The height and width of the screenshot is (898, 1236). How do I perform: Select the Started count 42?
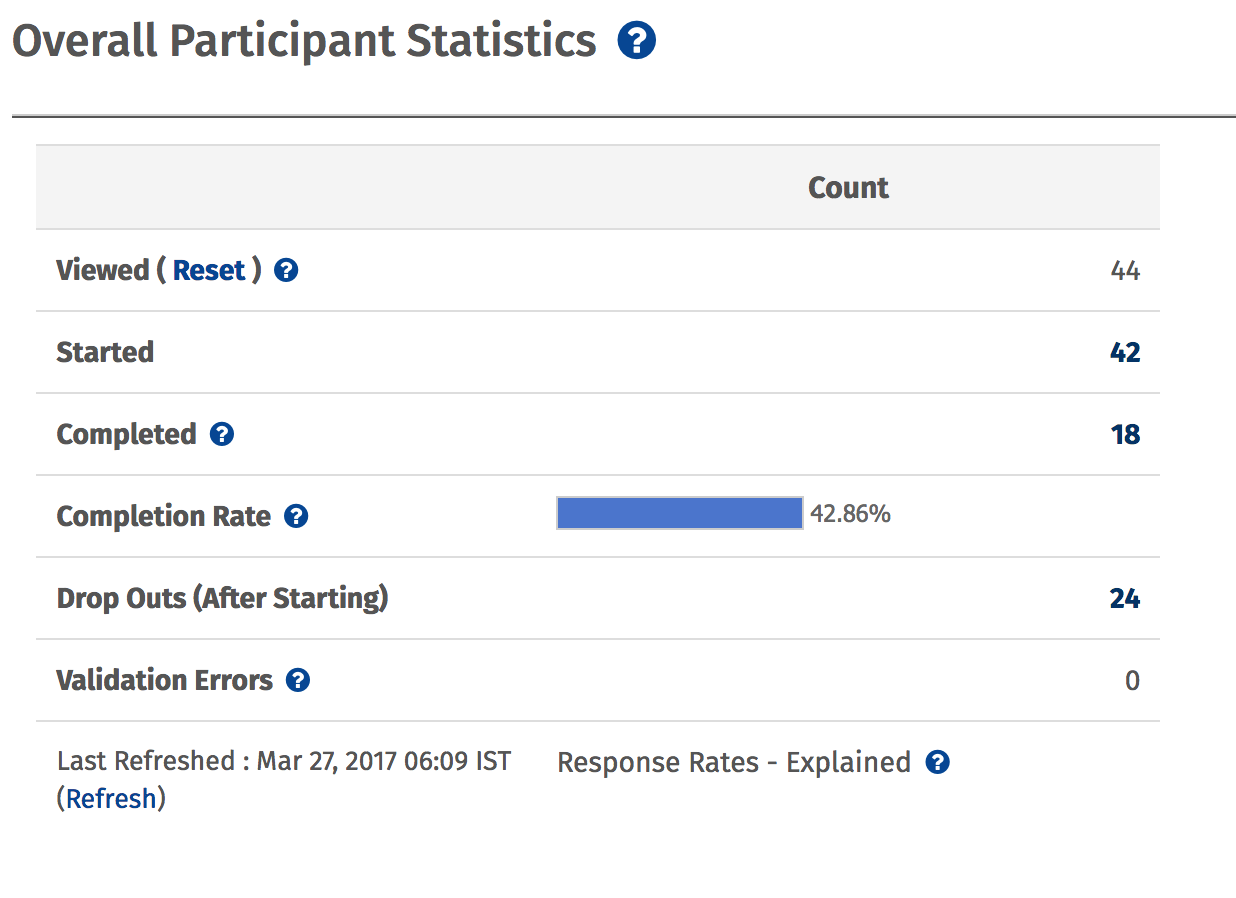[1125, 352]
